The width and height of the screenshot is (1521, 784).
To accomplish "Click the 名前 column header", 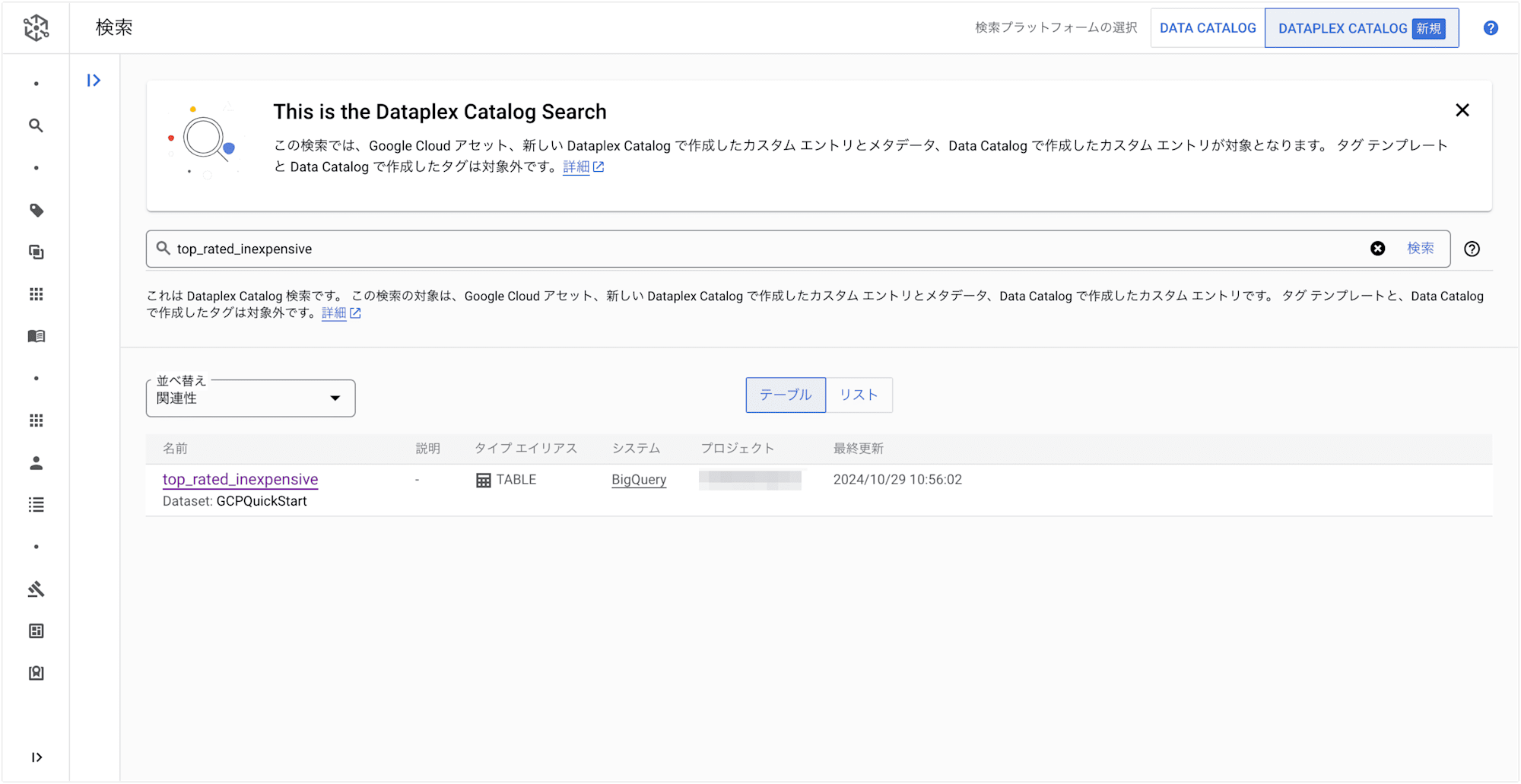I will [x=175, y=449].
